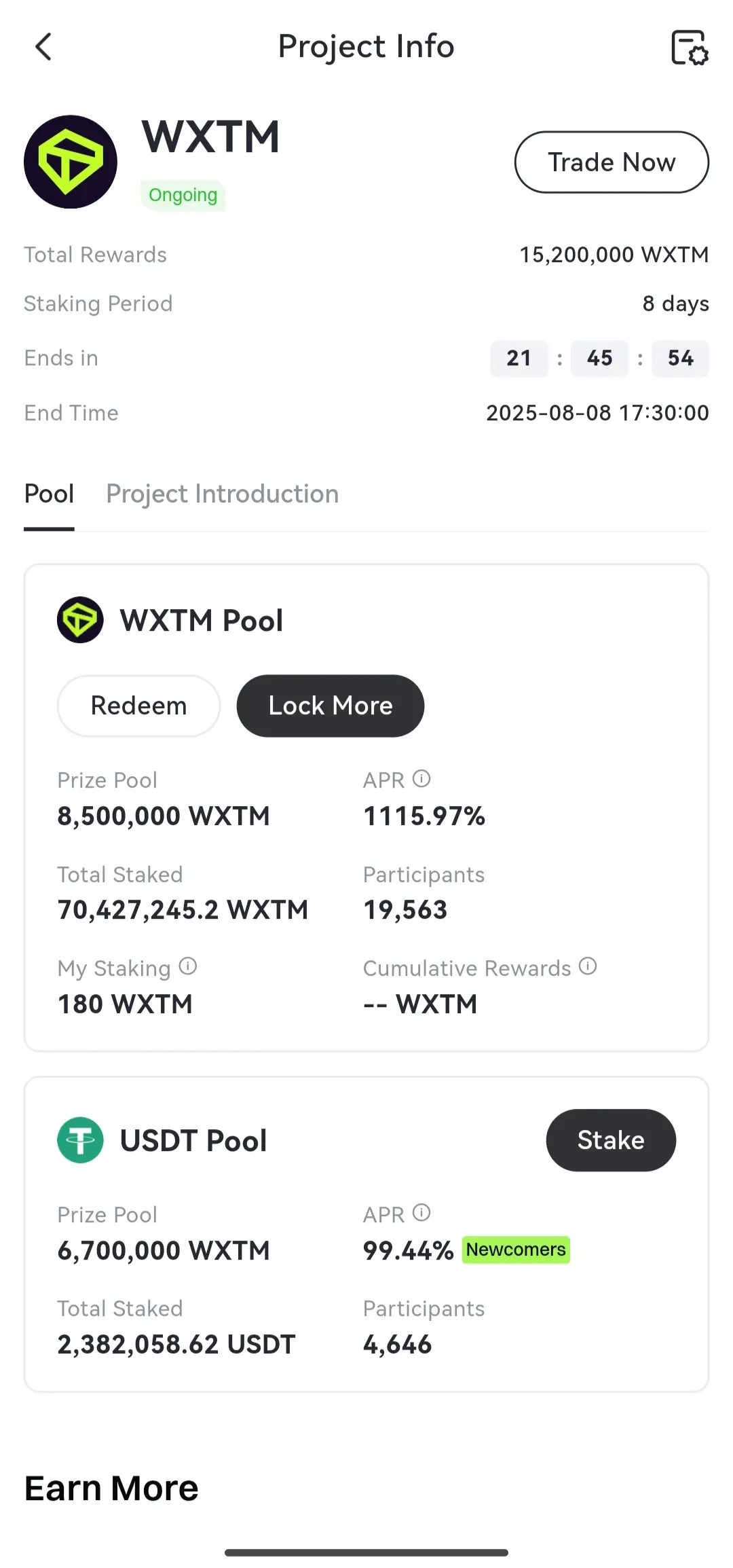Viewport: 733px width, 1568px height.
Task: Show info next to My Staking
Action: (188, 966)
